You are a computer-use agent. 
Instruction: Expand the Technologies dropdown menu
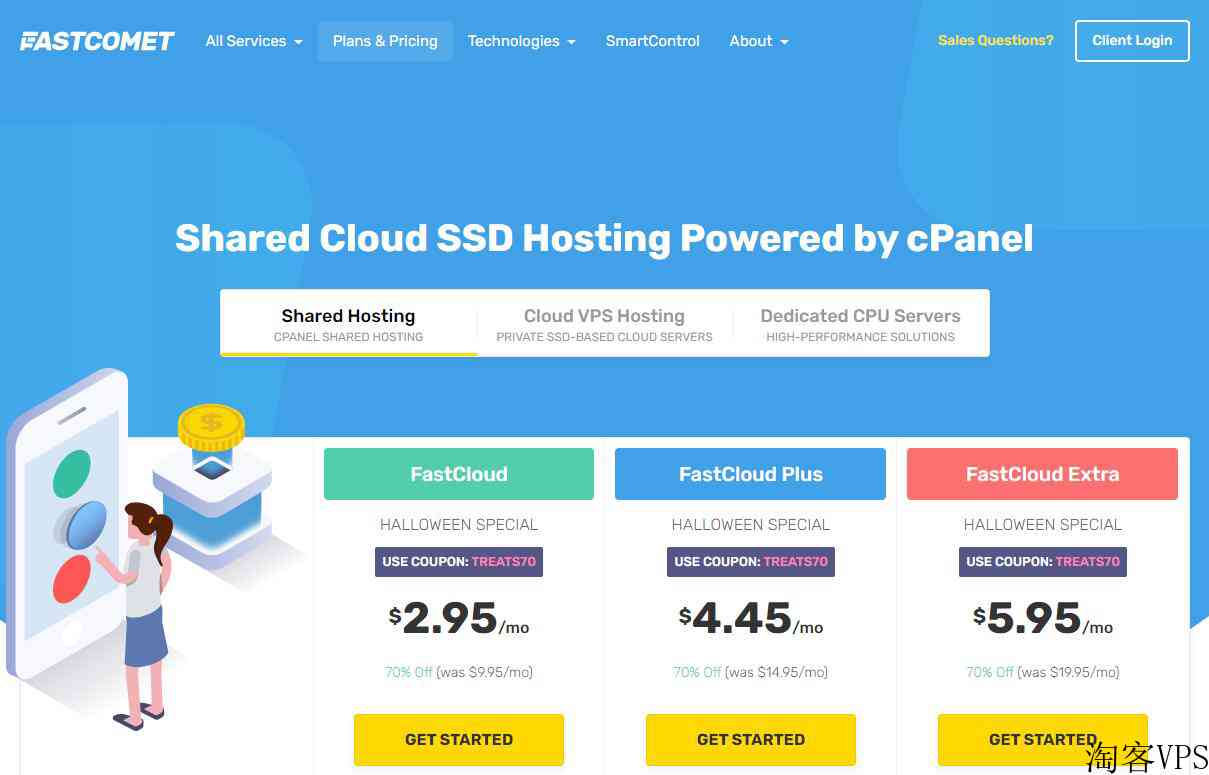click(x=521, y=41)
